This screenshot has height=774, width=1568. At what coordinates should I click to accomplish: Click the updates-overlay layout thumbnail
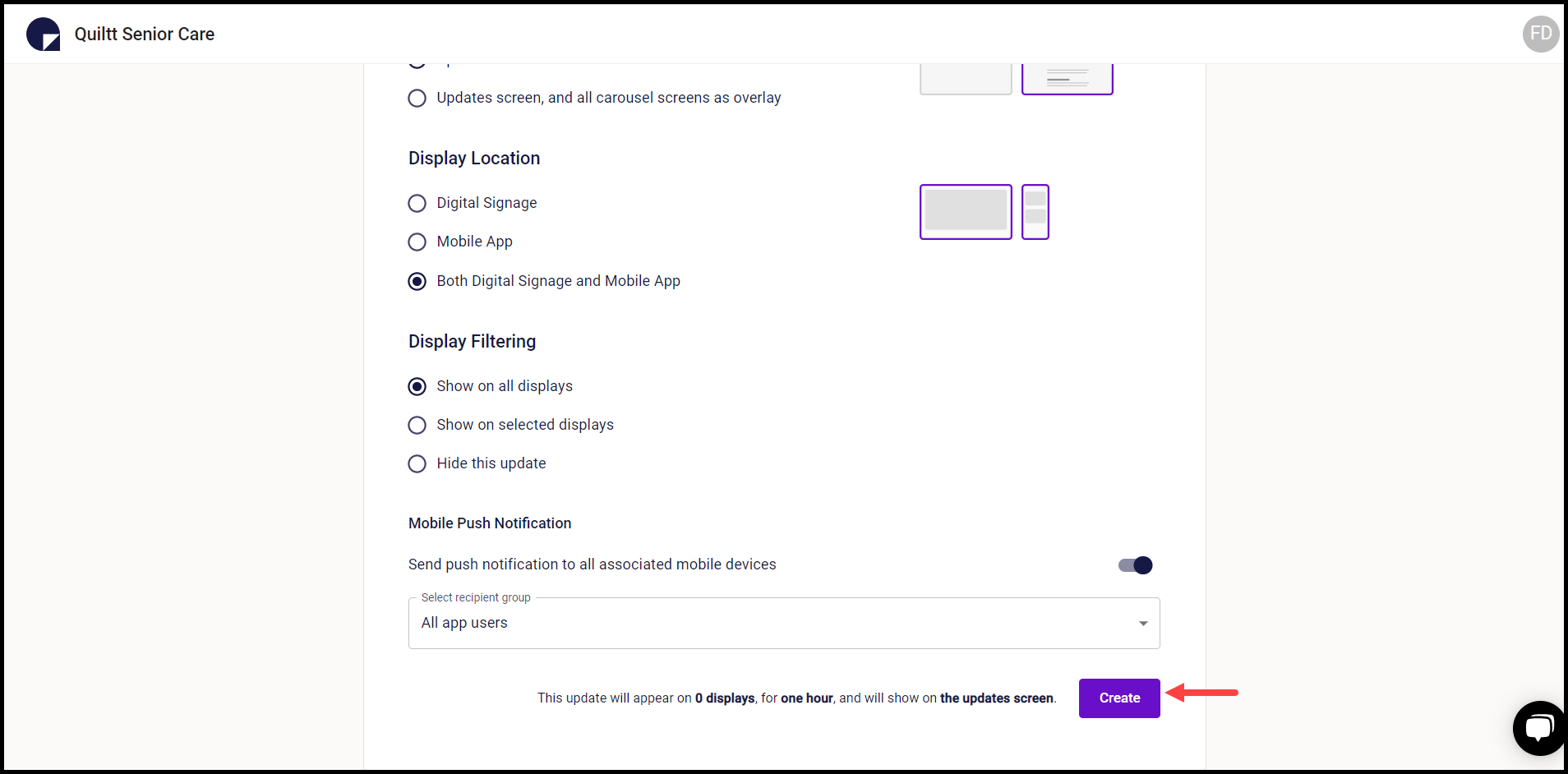pyautogui.click(x=1066, y=76)
